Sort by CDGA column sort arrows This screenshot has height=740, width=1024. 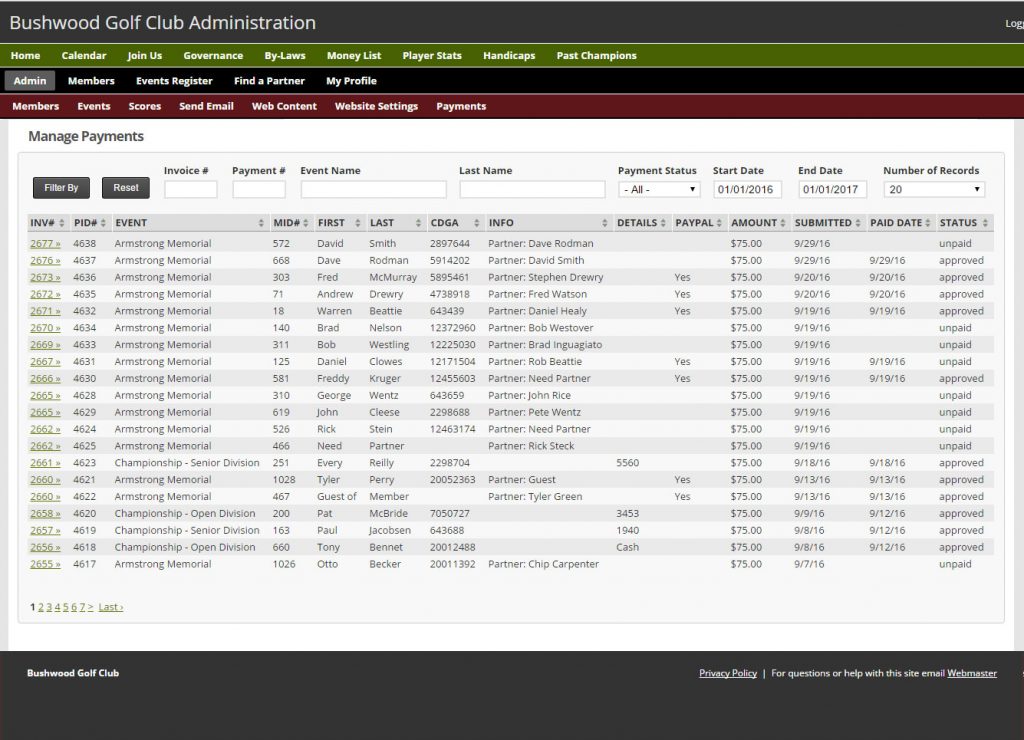pos(477,223)
